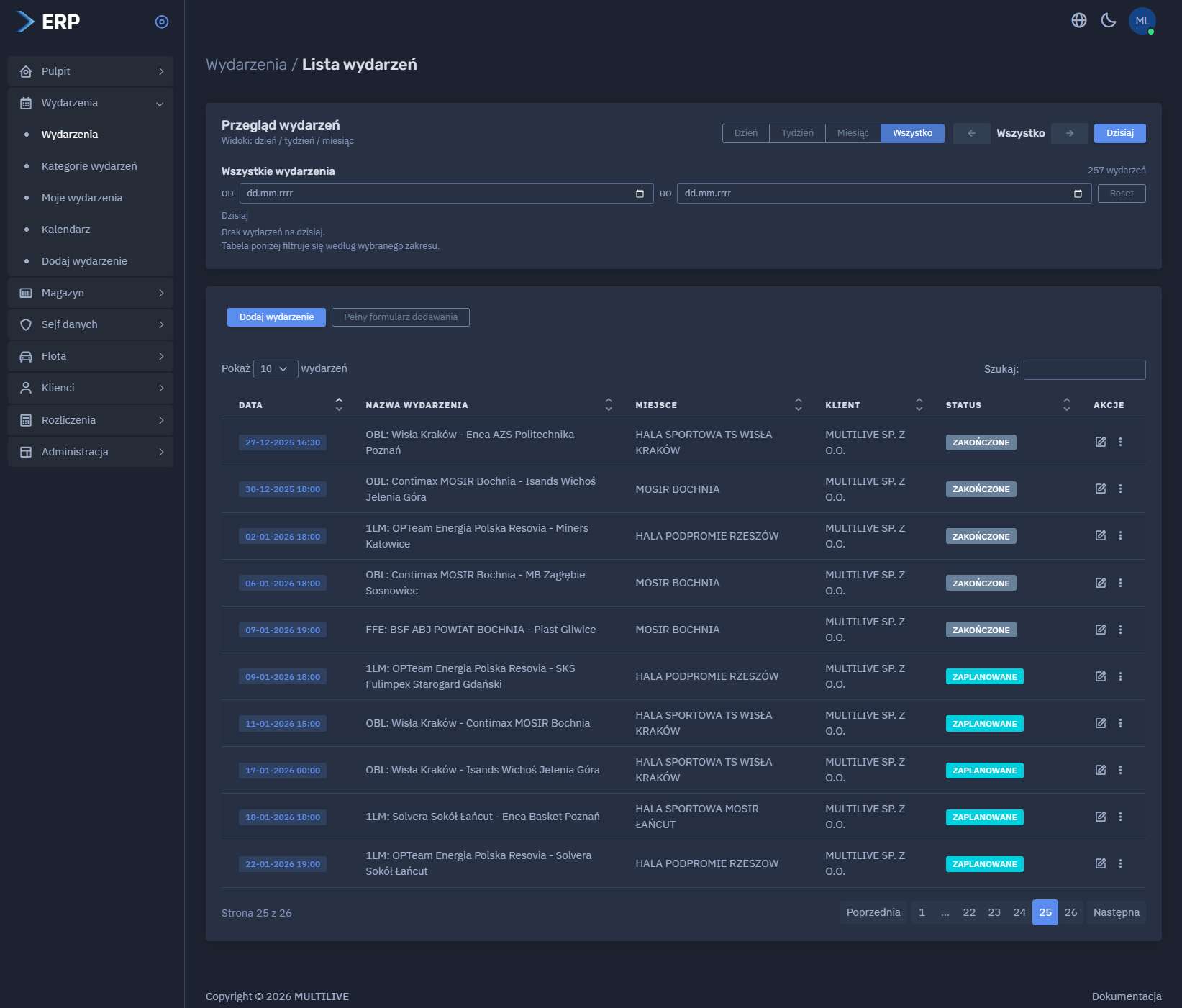Viewport: 1182px width, 1008px height.
Task: Toggle dark mode with the moon icon
Action: click(1109, 21)
